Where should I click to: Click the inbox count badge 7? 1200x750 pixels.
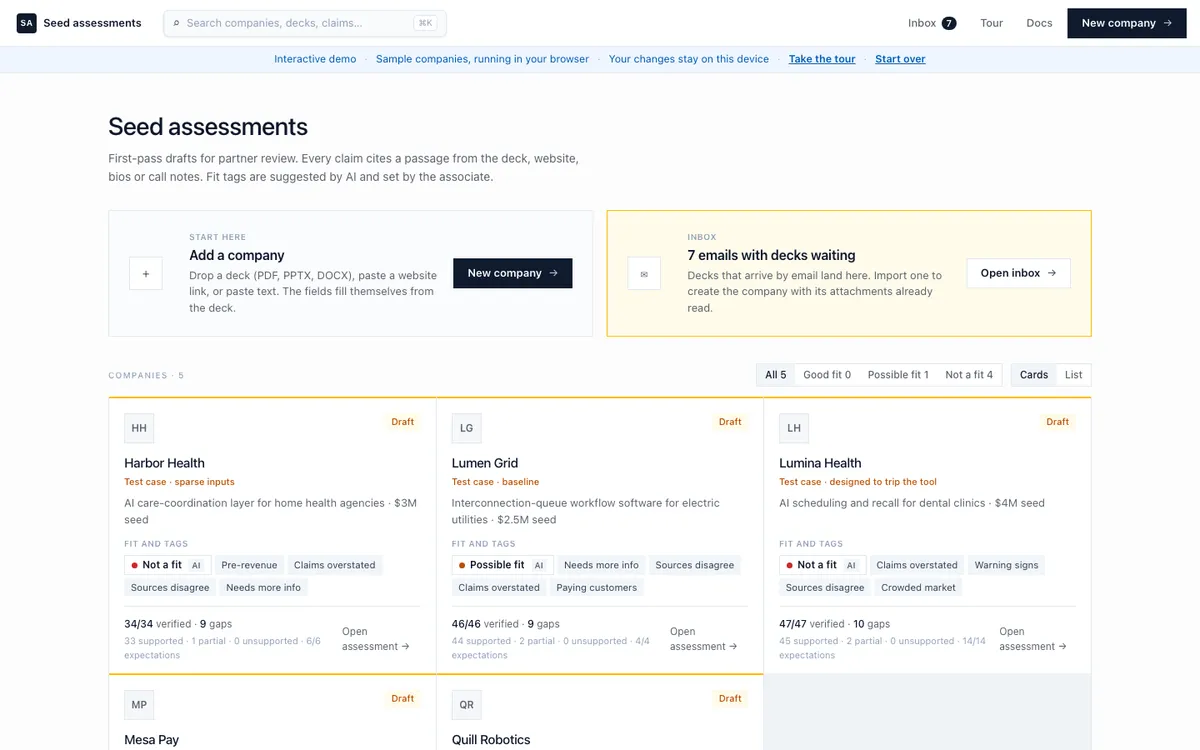pyautogui.click(x=949, y=23)
